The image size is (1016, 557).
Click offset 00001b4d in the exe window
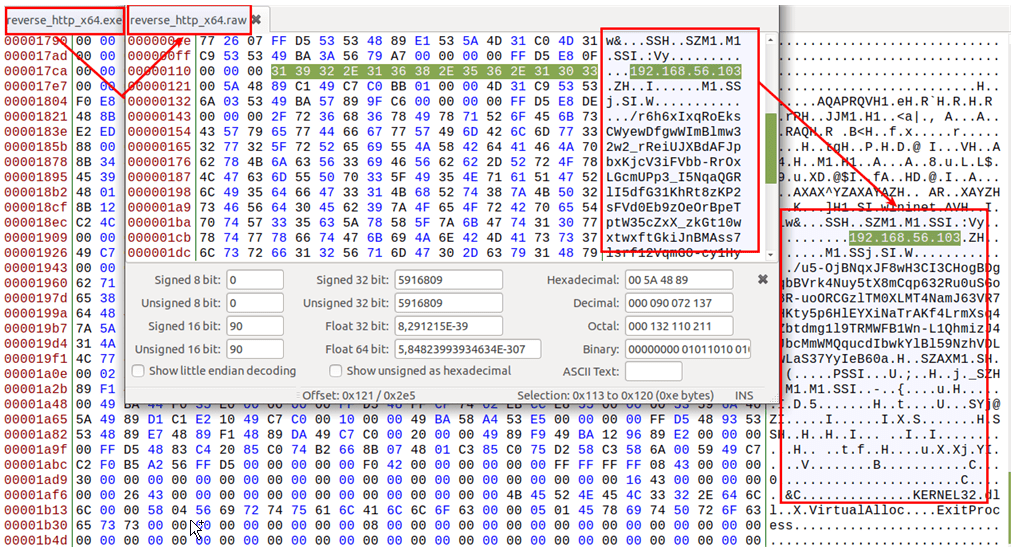click(36, 540)
